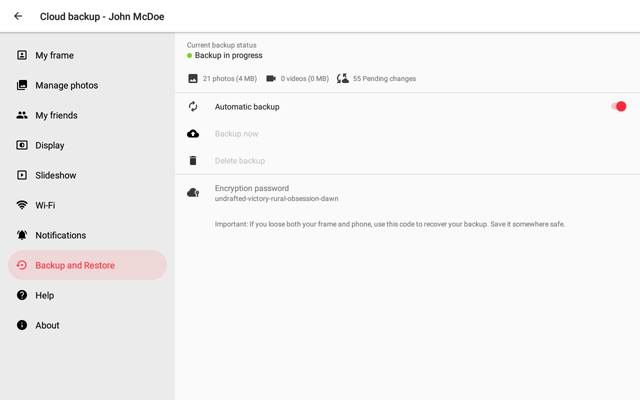Screen dimensions: 640x400
Task: Click the Automatic backup sync arrows icon
Action: (x=193, y=107)
